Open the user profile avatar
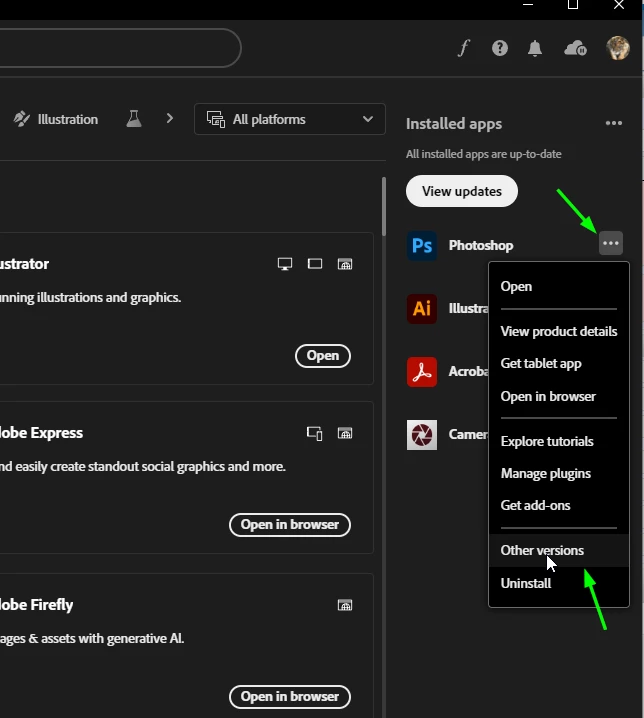This screenshot has height=718, width=644. click(x=618, y=48)
